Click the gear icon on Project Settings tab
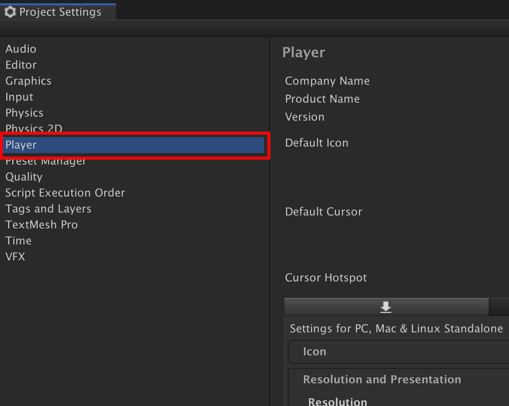509x406 pixels. (x=10, y=12)
